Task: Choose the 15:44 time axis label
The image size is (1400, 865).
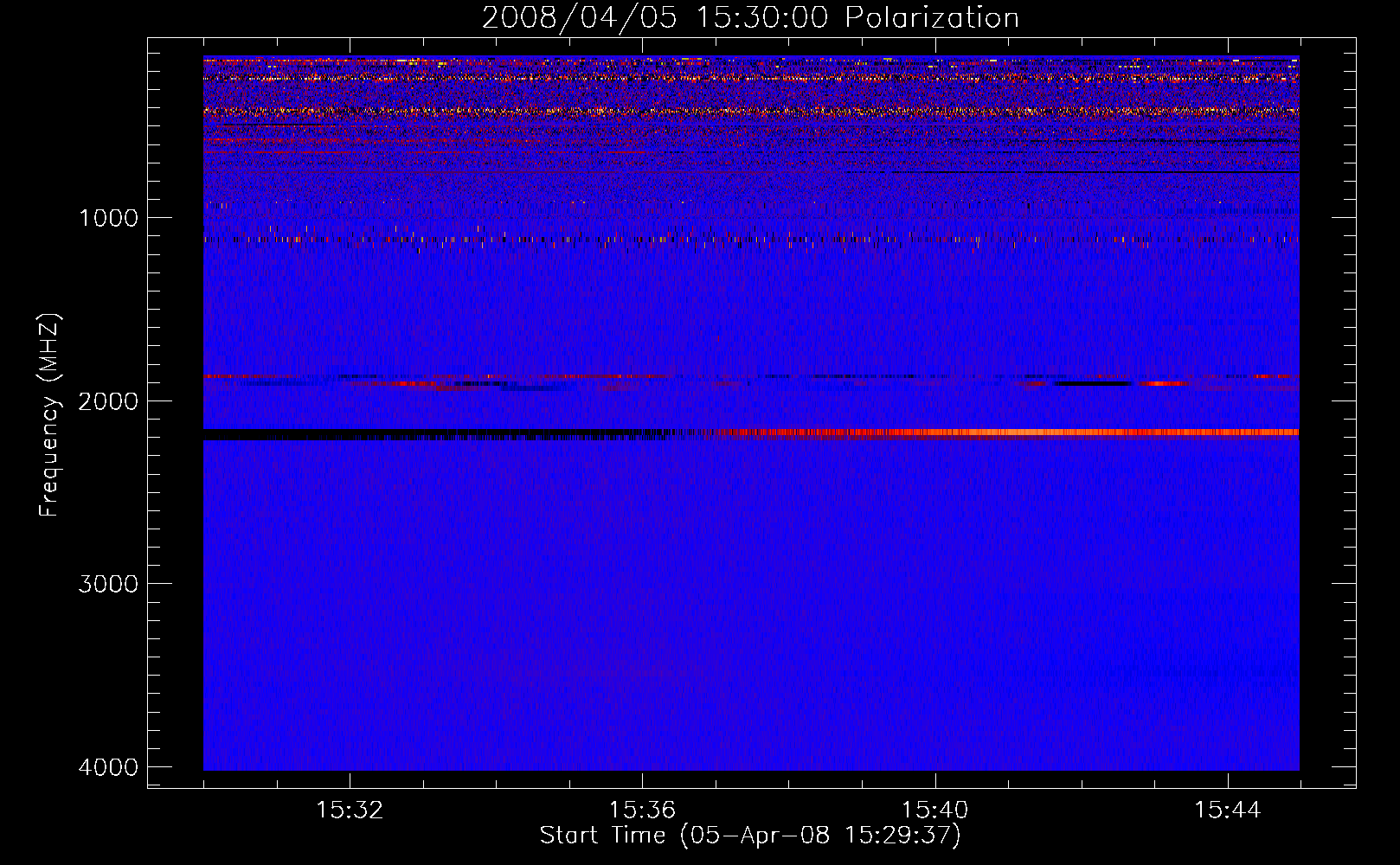Action: [x=1227, y=811]
